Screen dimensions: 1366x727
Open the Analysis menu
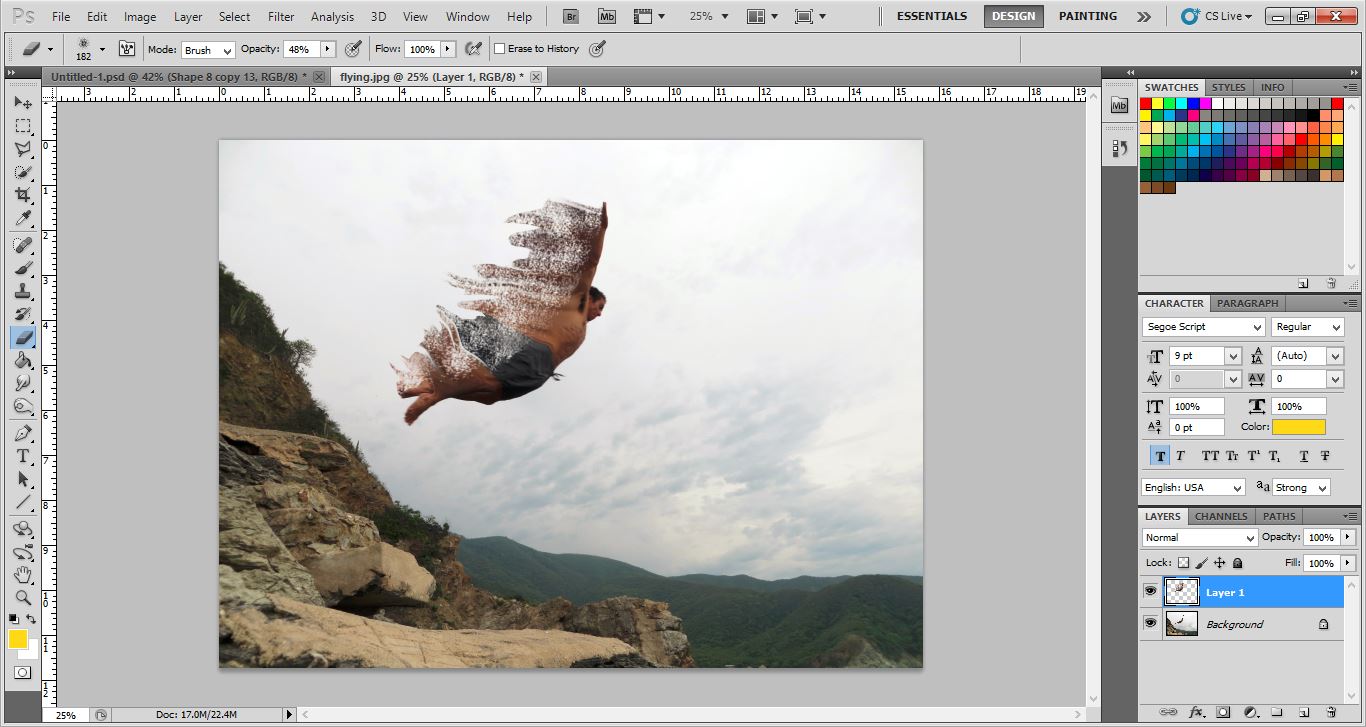click(332, 16)
